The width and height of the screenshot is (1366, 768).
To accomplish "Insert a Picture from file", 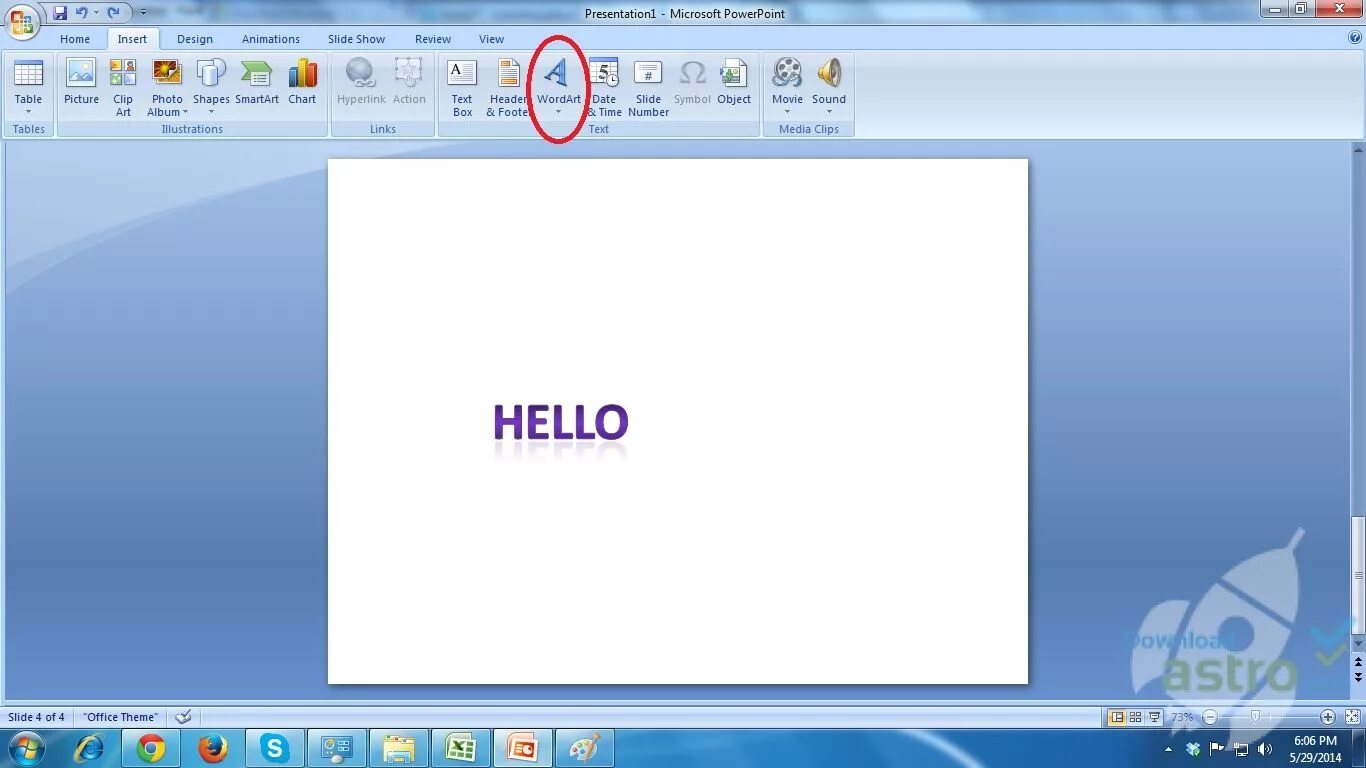I will 81,82.
